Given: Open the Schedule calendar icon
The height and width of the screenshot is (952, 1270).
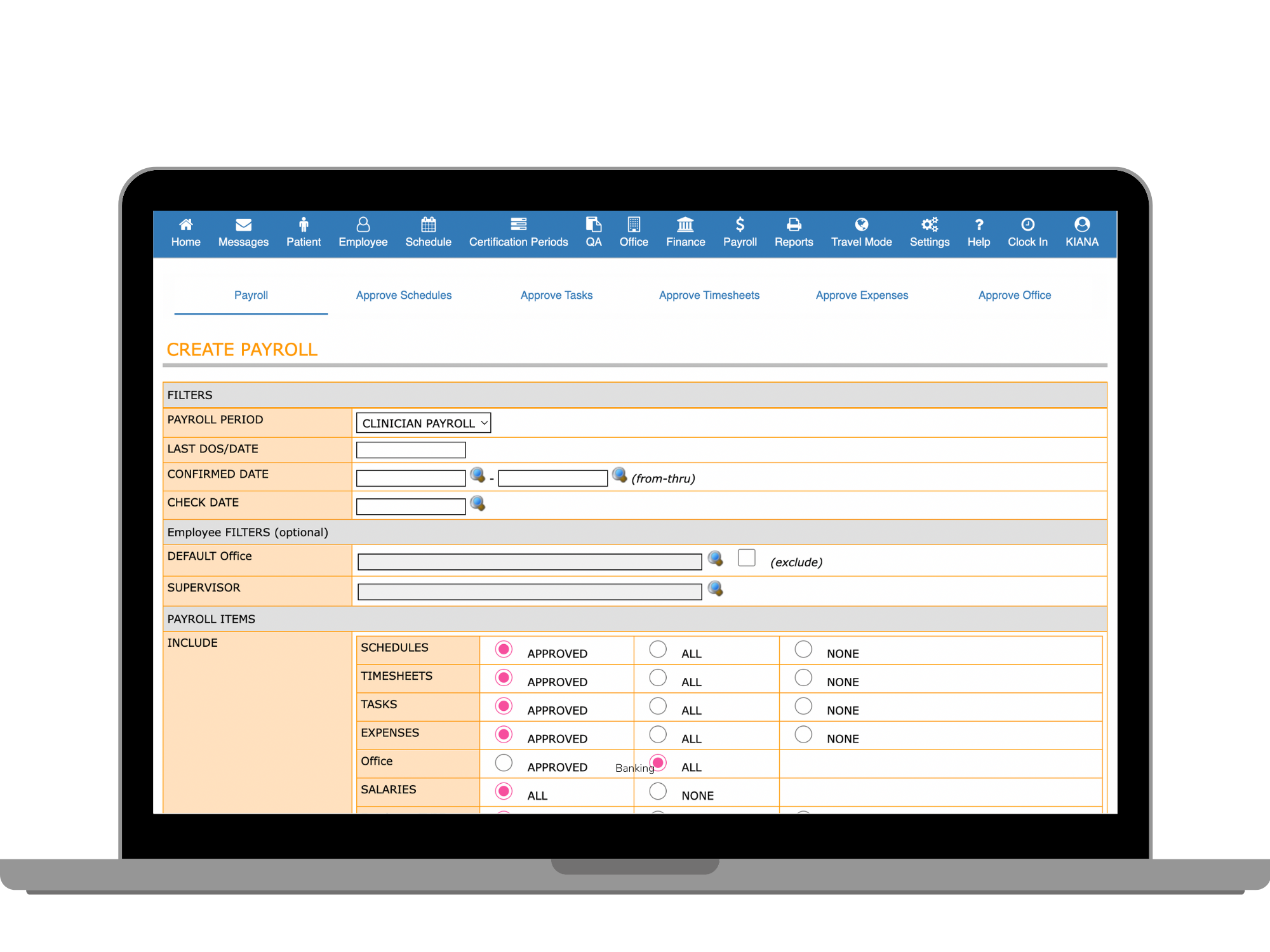Looking at the screenshot, I should [x=428, y=225].
